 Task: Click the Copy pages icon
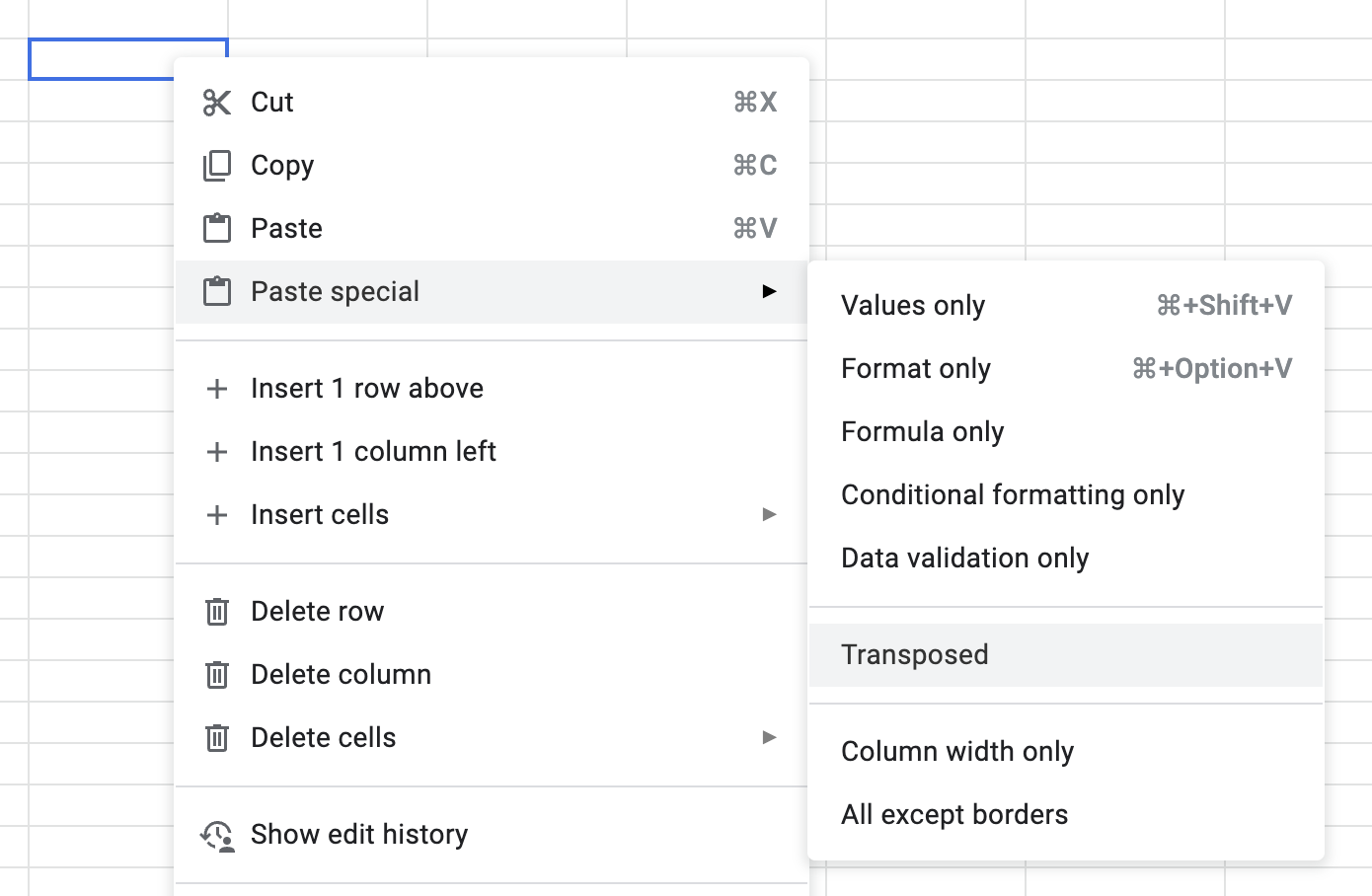[x=217, y=166]
